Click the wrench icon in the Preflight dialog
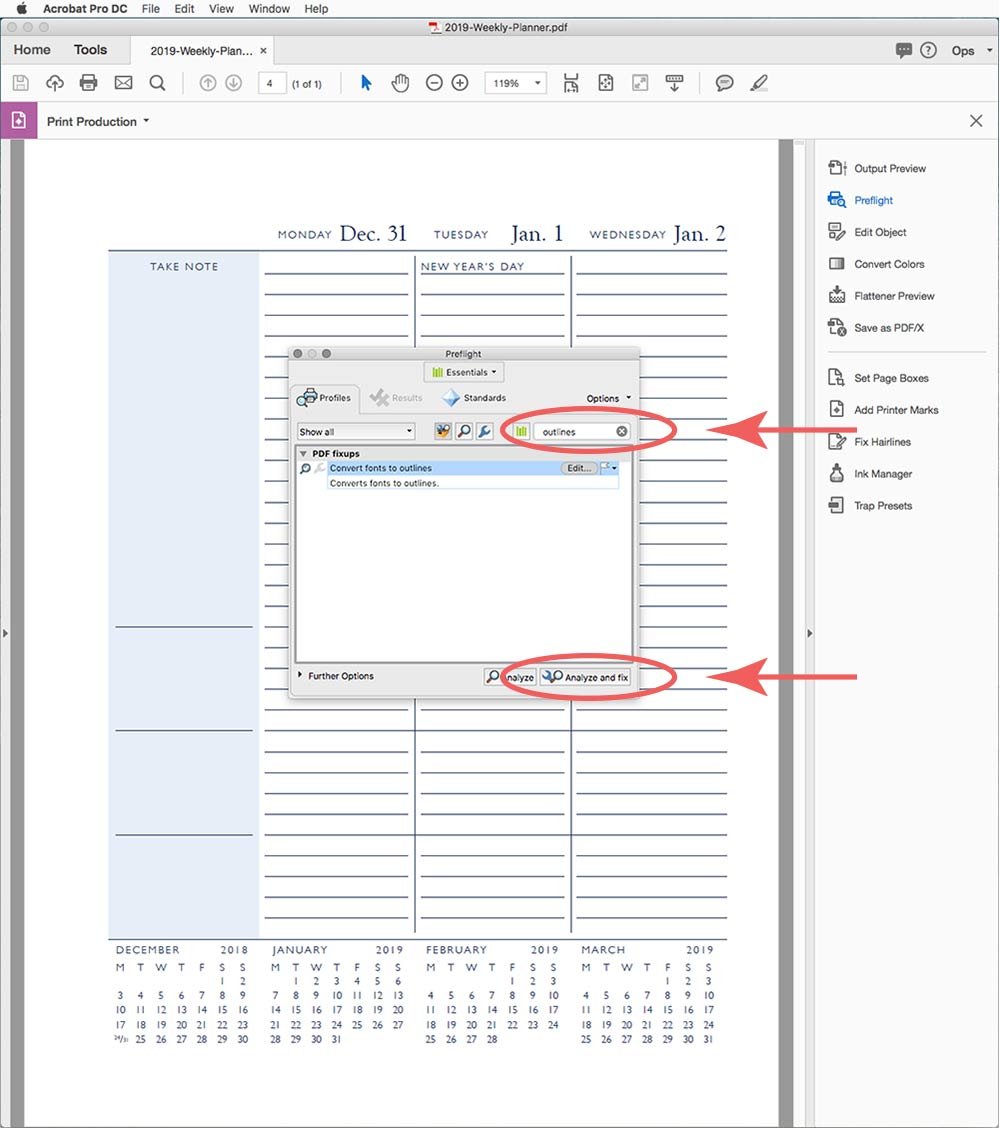 pyautogui.click(x=483, y=431)
